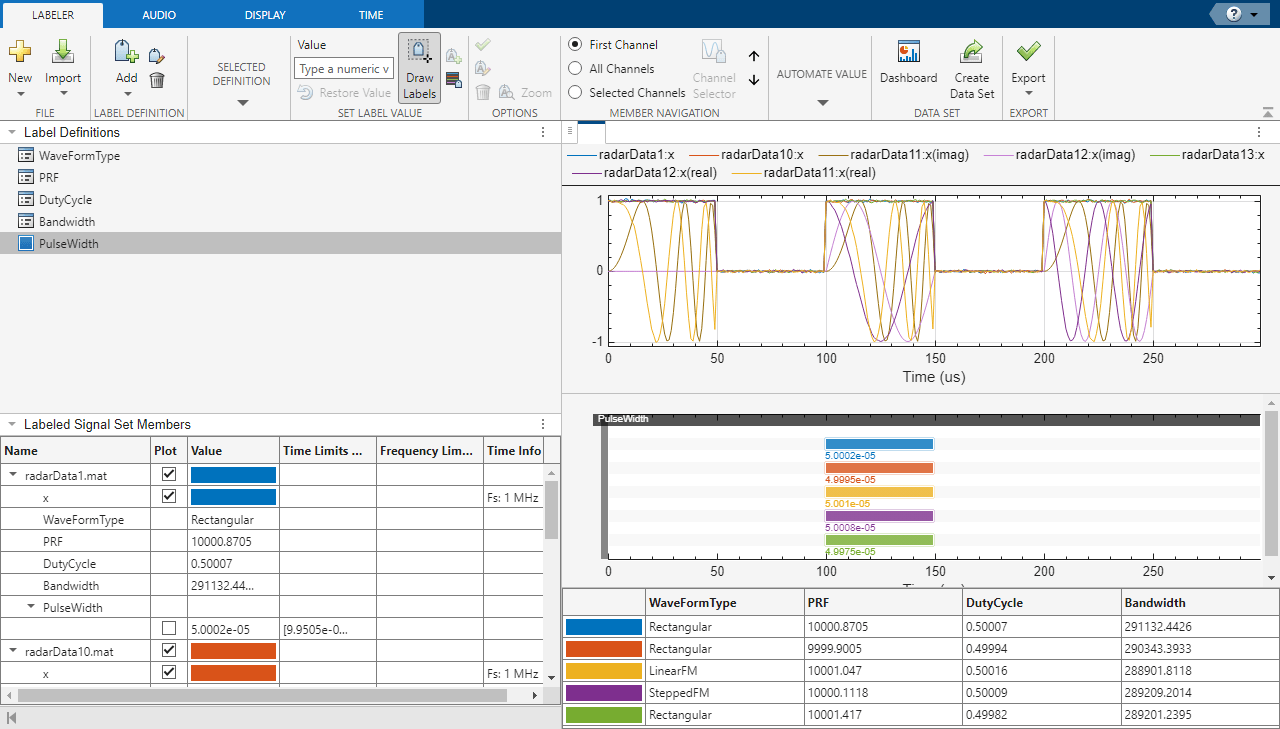Uncheck the Plot box for radarData10.mat

pyautogui.click(x=169, y=650)
